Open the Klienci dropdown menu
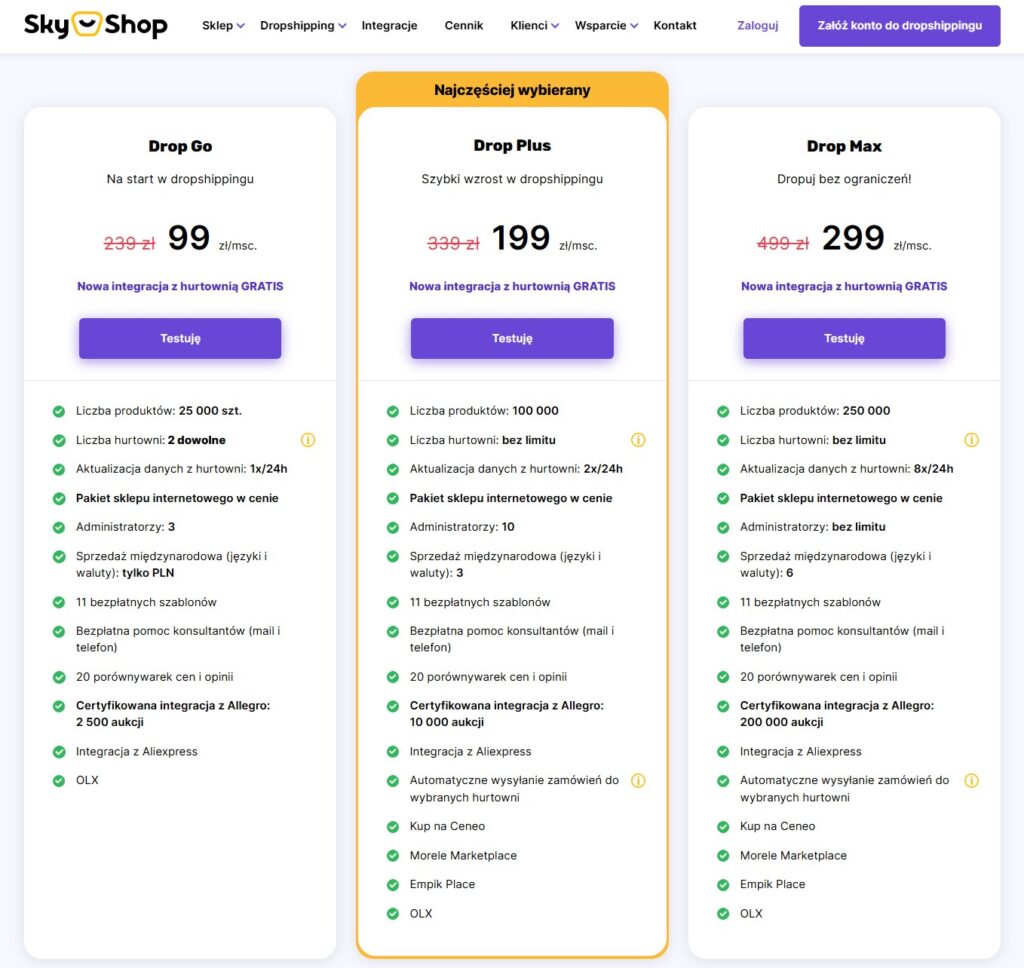 [528, 26]
